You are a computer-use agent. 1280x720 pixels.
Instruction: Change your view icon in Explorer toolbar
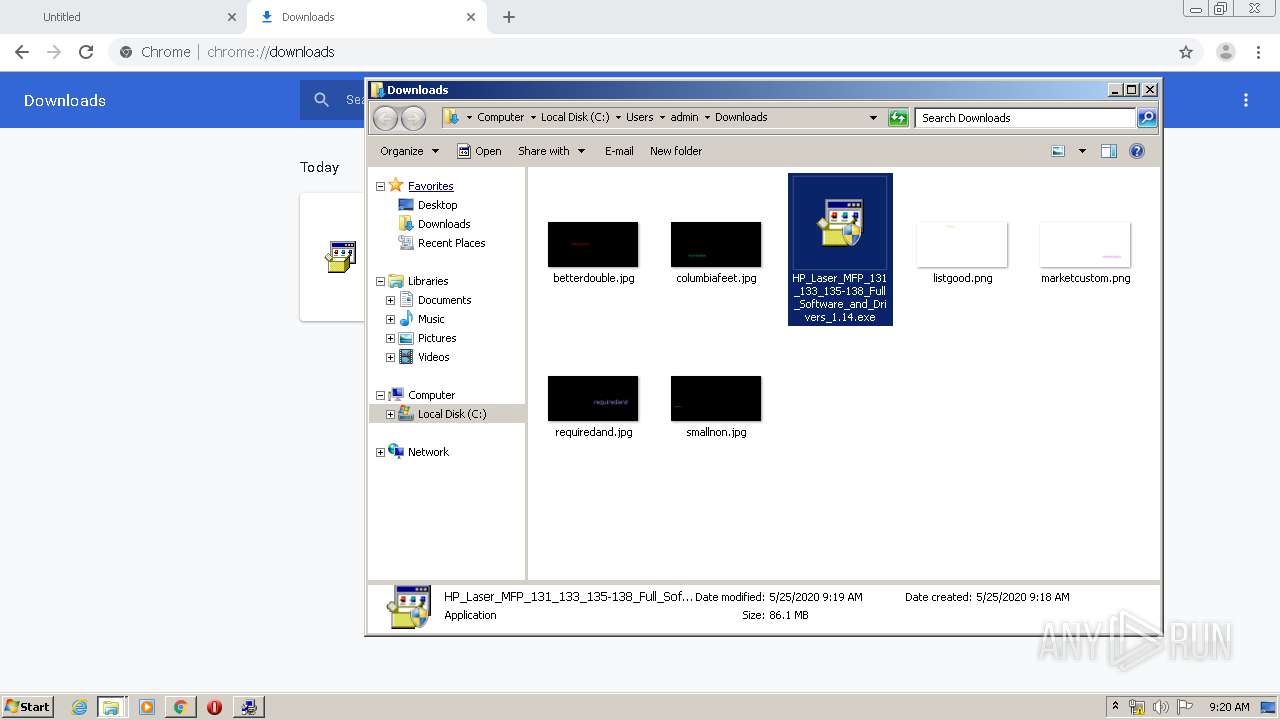point(1058,151)
